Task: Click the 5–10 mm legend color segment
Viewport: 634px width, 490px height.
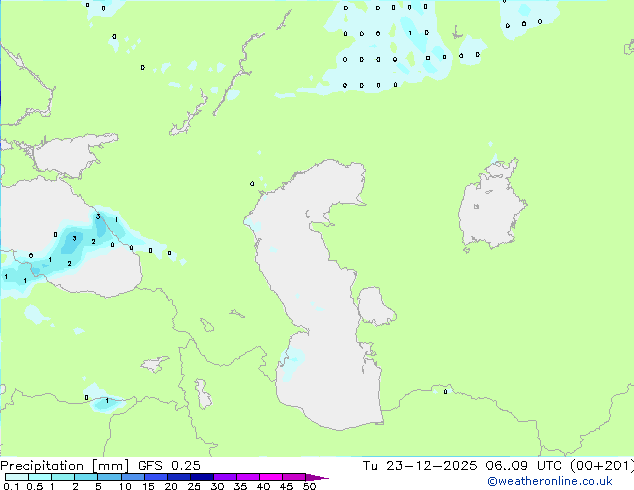Action: click(x=109, y=477)
